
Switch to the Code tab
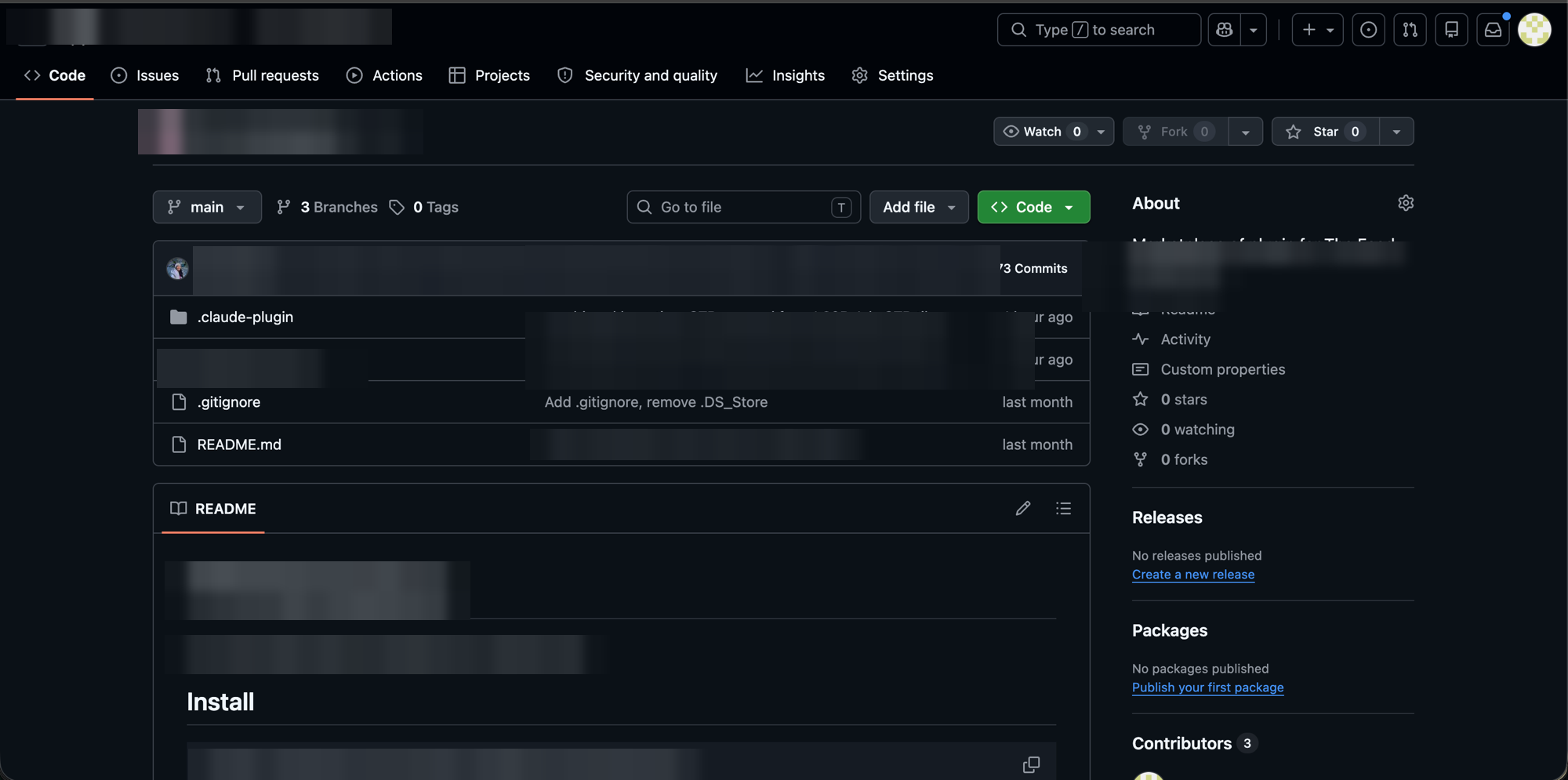coord(55,75)
